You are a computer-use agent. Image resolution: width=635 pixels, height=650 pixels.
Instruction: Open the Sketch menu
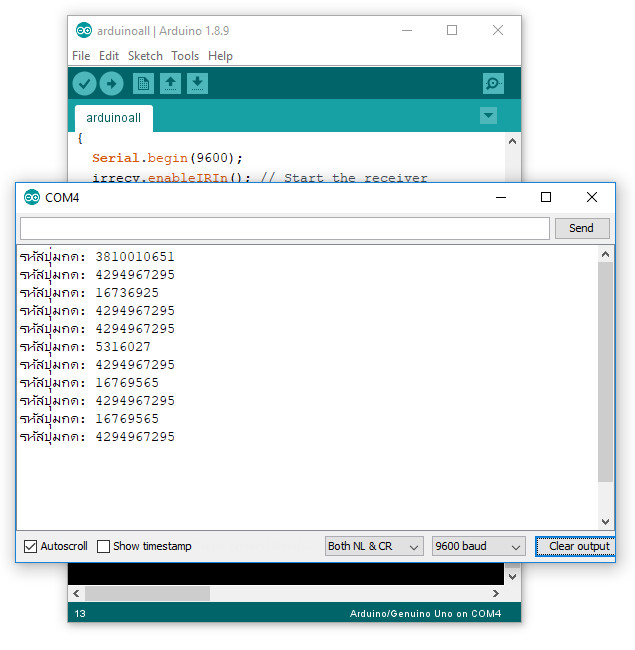click(145, 56)
